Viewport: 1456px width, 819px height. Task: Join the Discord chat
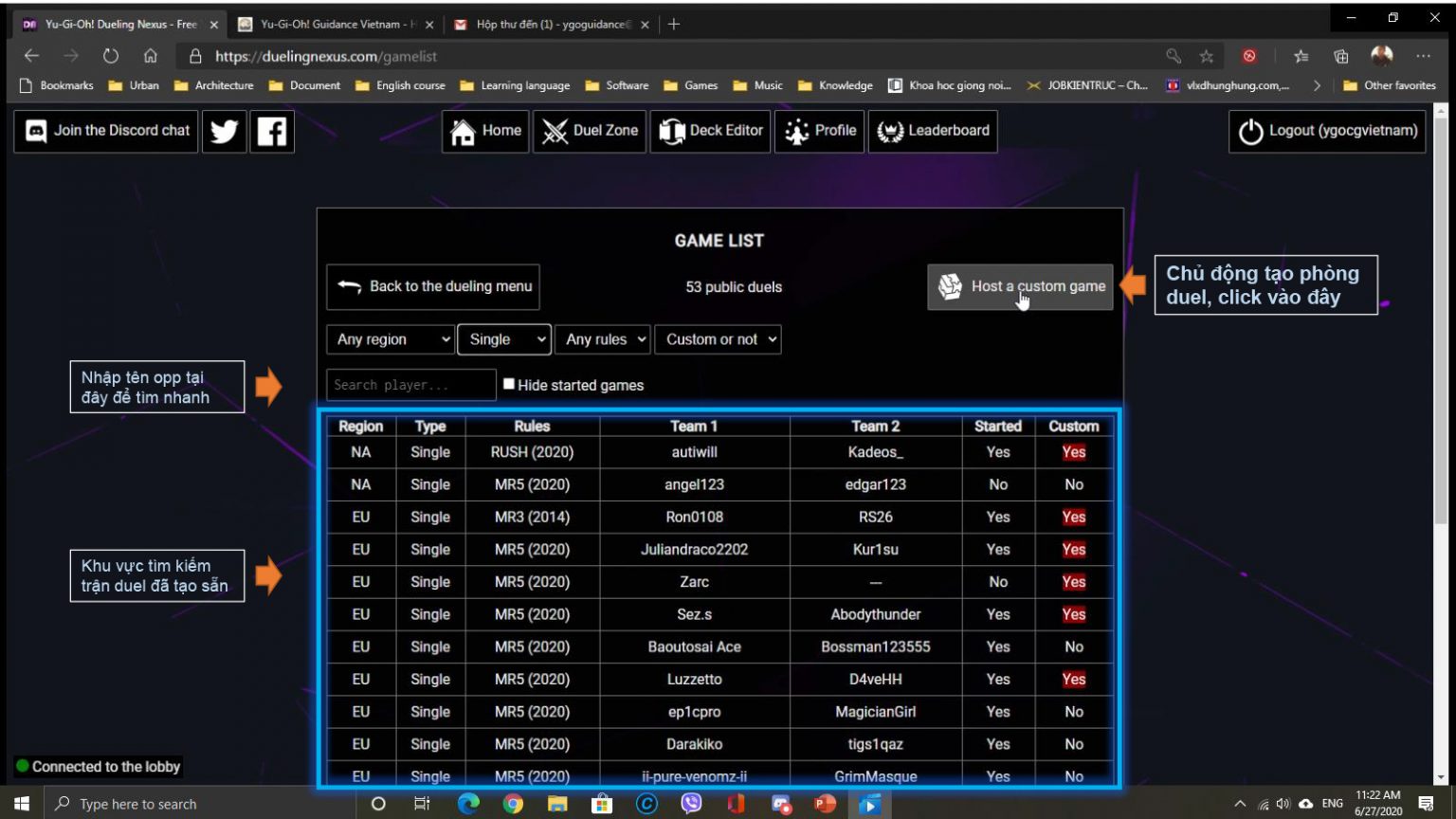pos(104,131)
